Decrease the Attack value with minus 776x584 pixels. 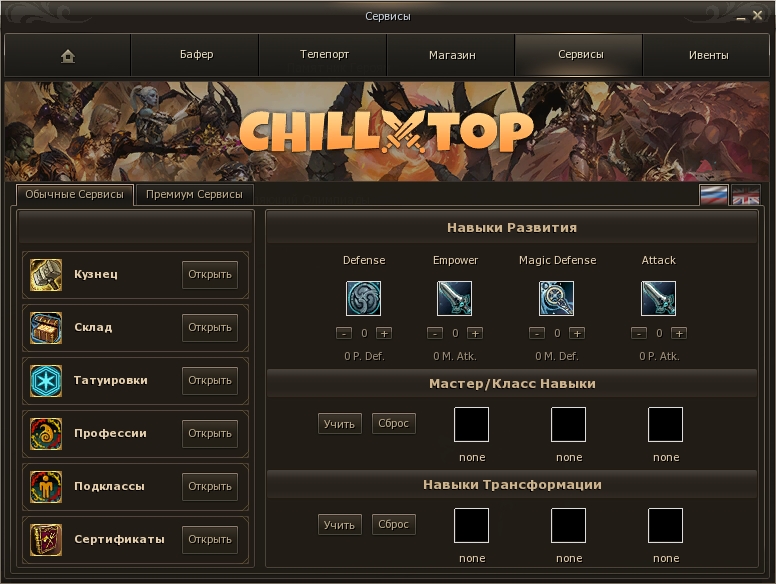click(638, 333)
